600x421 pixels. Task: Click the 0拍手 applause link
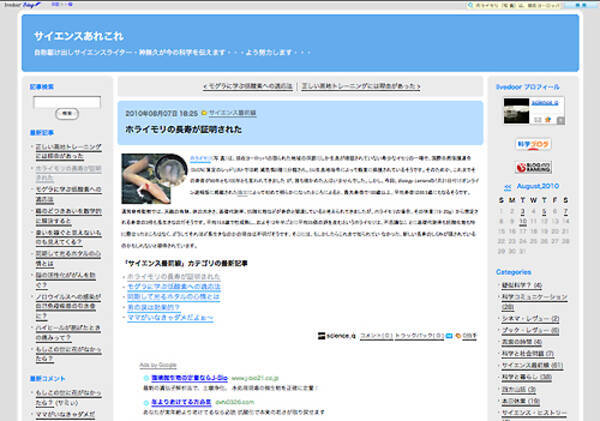click(470, 336)
